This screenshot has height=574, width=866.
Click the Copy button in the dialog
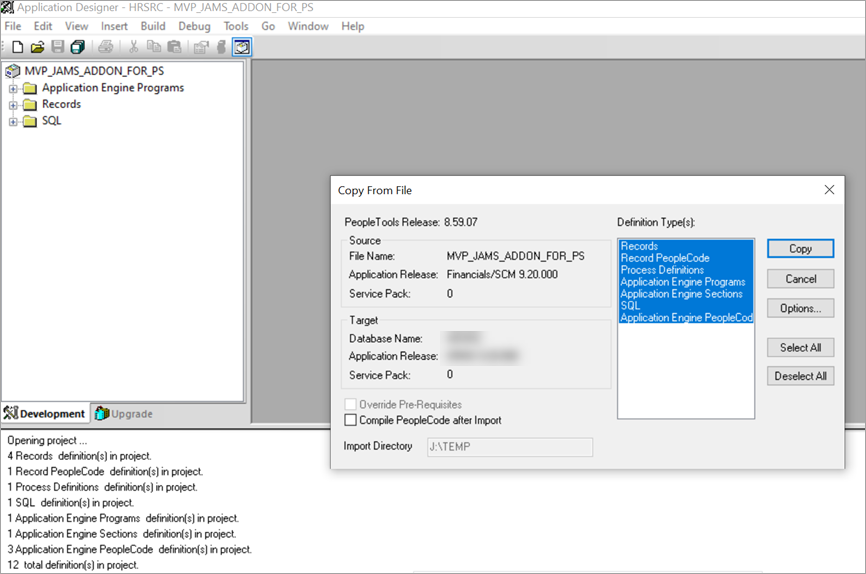coord(800,249)
